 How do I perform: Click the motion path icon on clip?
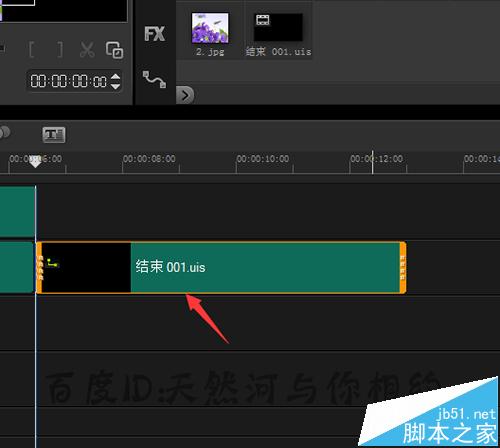click(x=52, y=263)
